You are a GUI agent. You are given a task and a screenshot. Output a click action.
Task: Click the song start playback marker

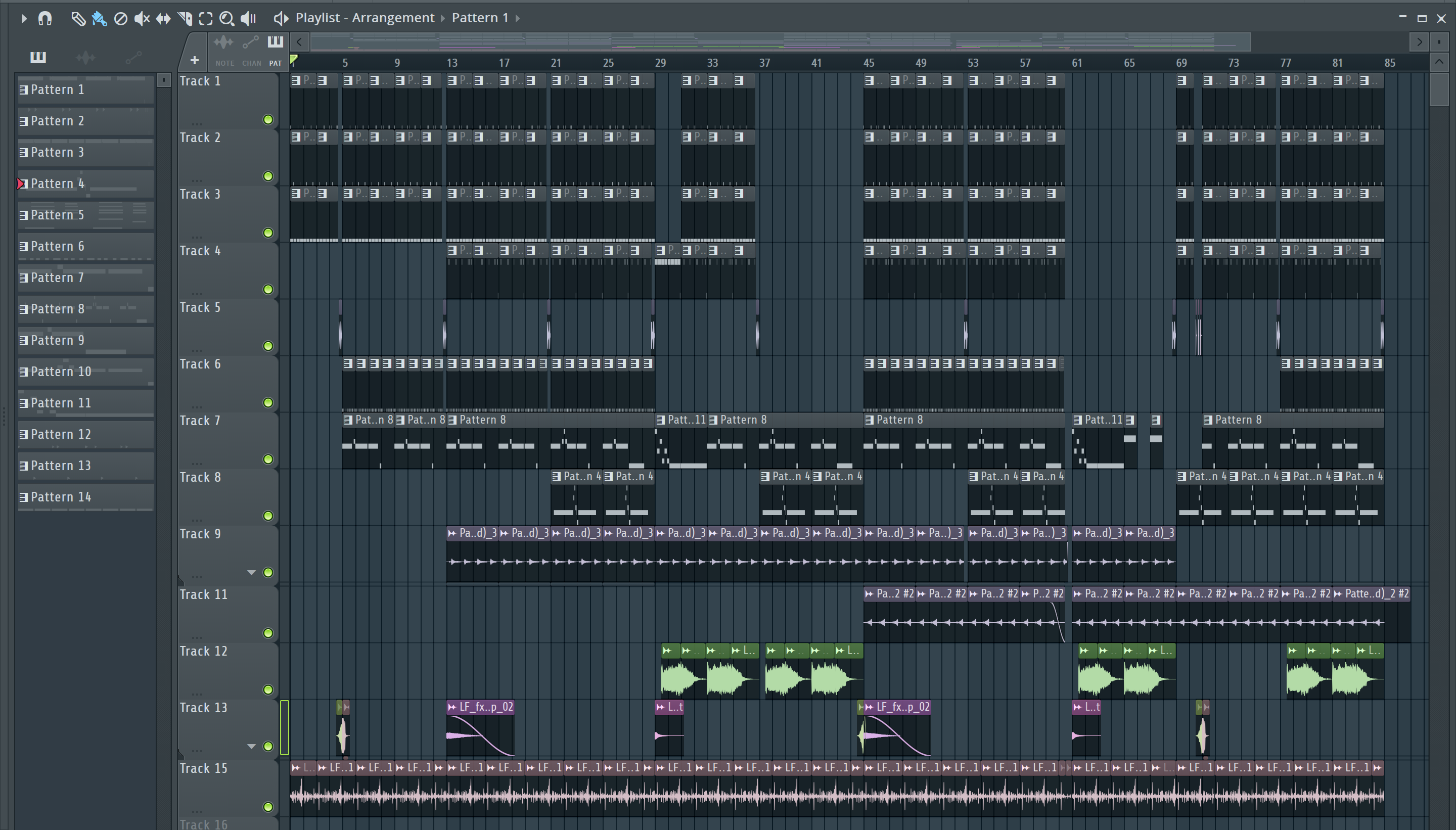pos(294,59)
